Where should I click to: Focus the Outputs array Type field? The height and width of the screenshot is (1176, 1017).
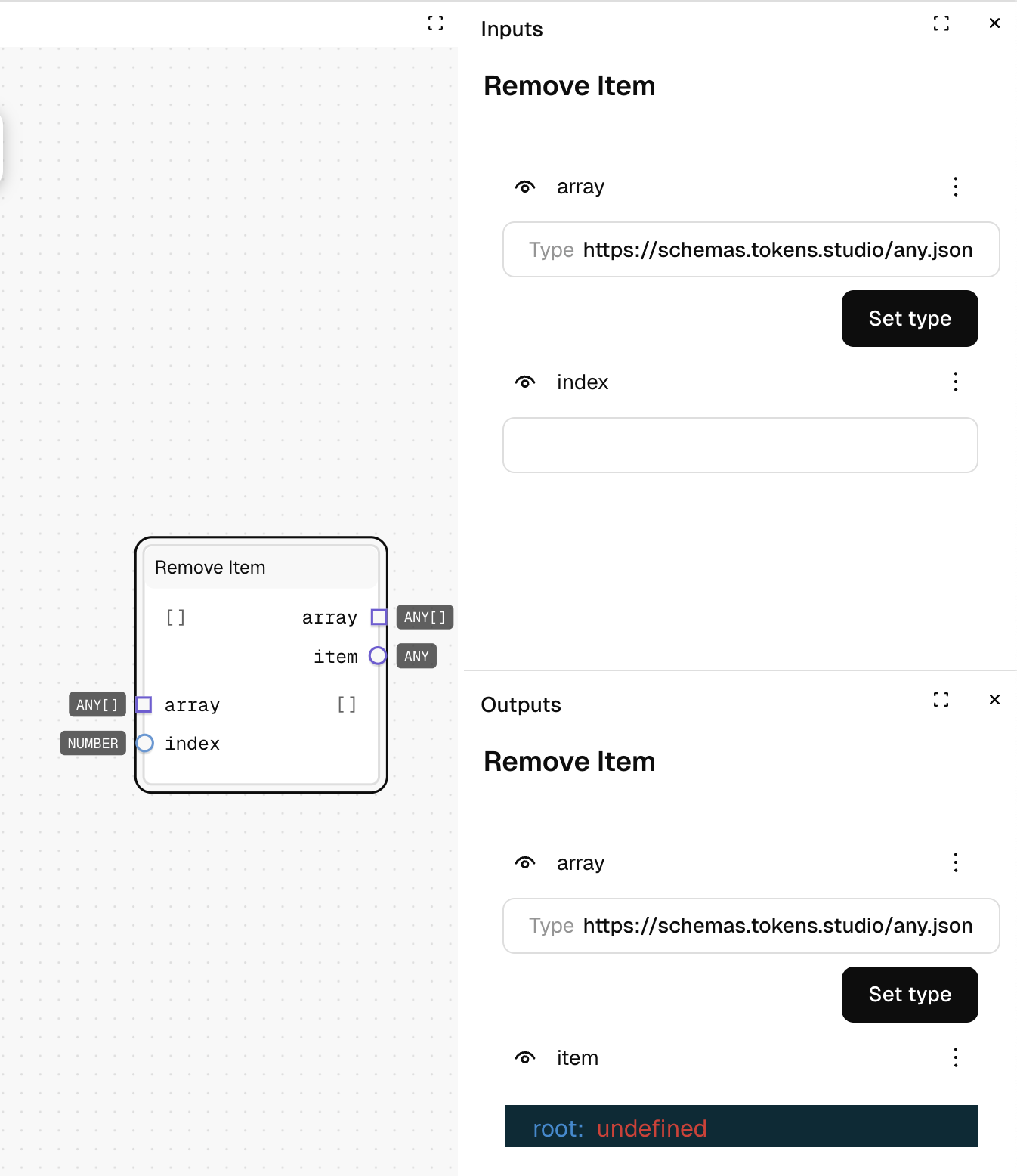coord(751,926)
